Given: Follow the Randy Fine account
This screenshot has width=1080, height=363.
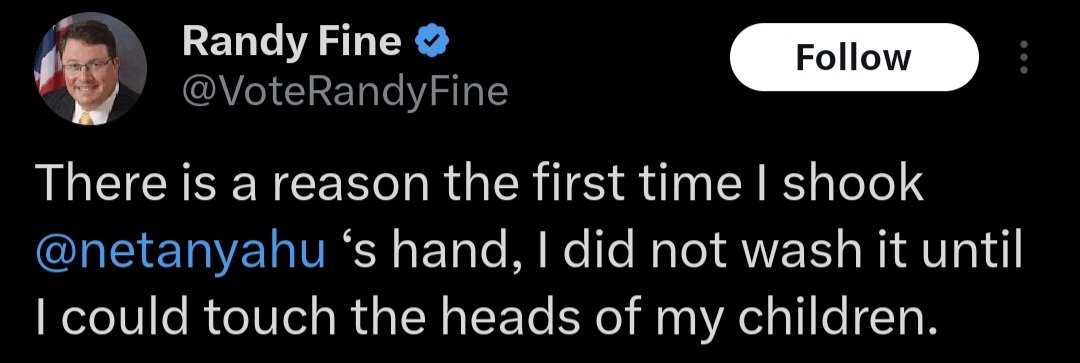Looking at the screenshot, I should pyautogui.click(x=853, y=57).
